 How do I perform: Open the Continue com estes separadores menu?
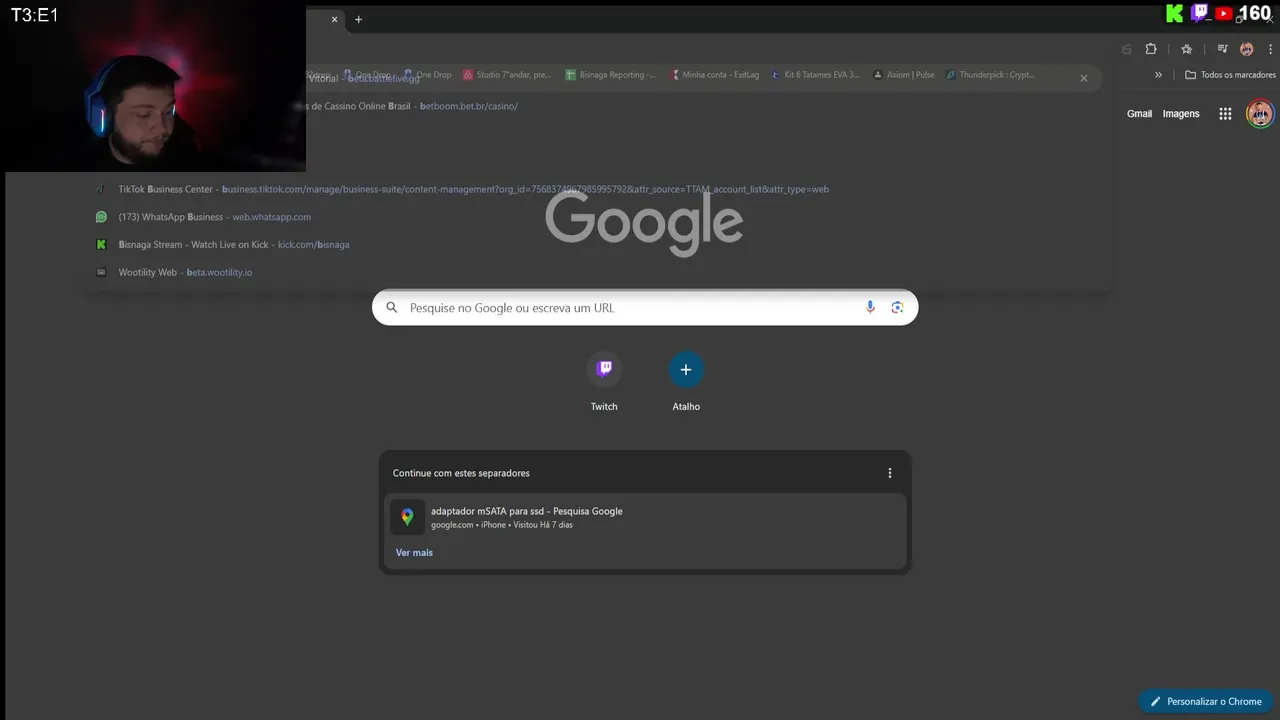[x=890, y=473]
